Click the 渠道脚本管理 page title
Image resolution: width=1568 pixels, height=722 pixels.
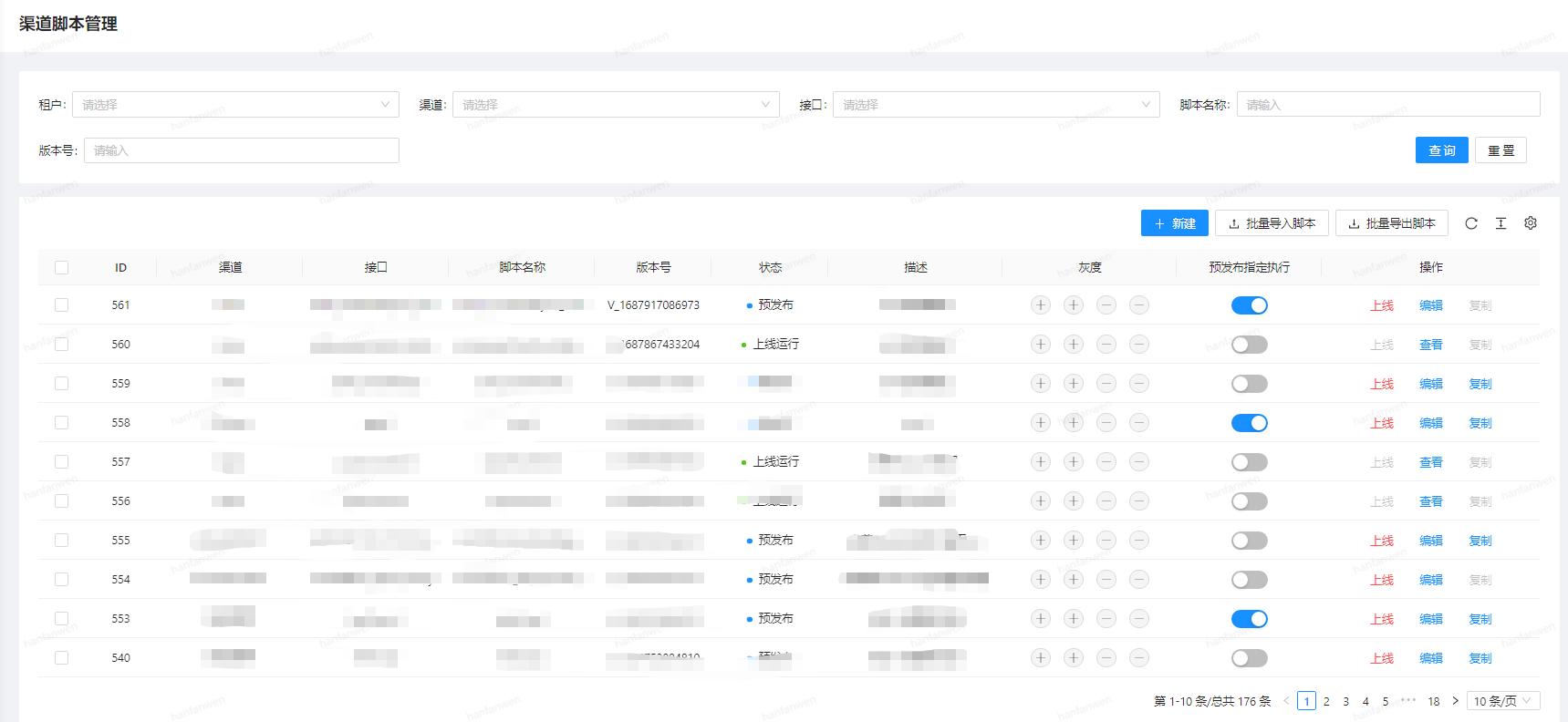(x=68, y=24)
